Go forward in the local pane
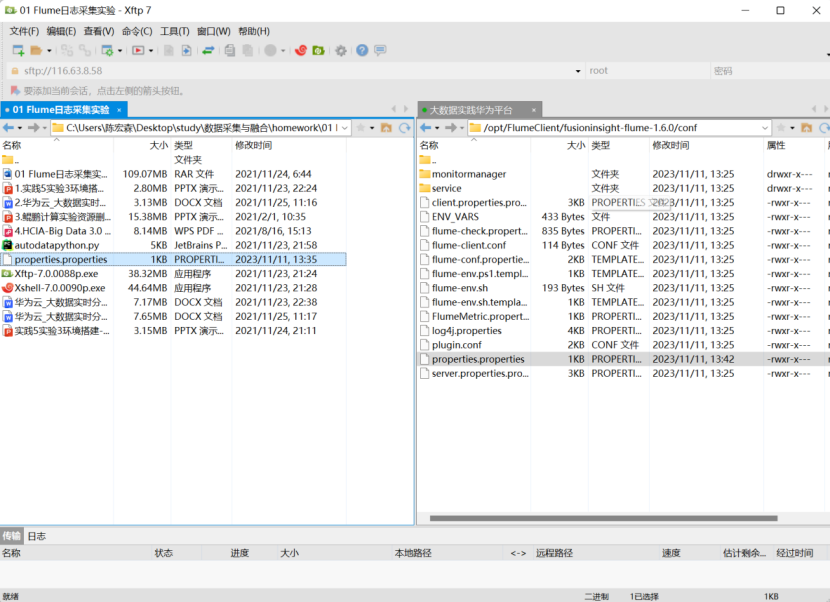Screen dimensions: 830x602 coord(33,128)
